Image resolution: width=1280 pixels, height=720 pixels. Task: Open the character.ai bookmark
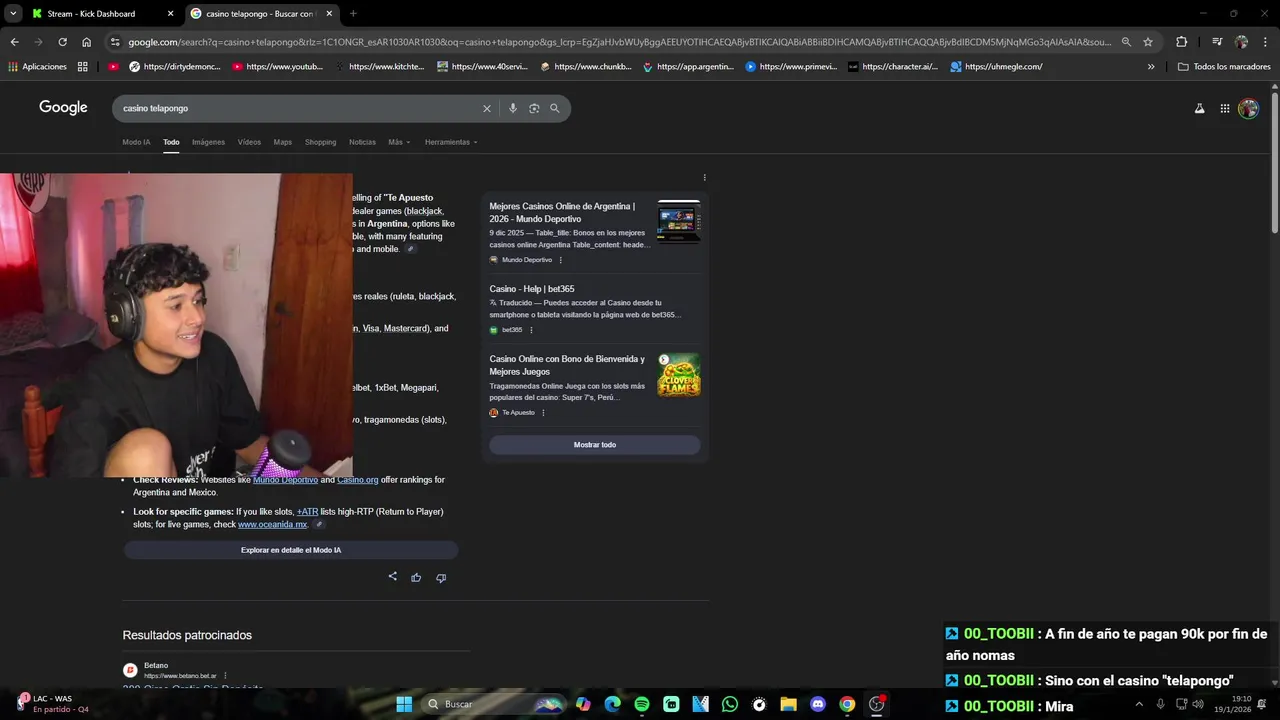[x=892, y=67]
